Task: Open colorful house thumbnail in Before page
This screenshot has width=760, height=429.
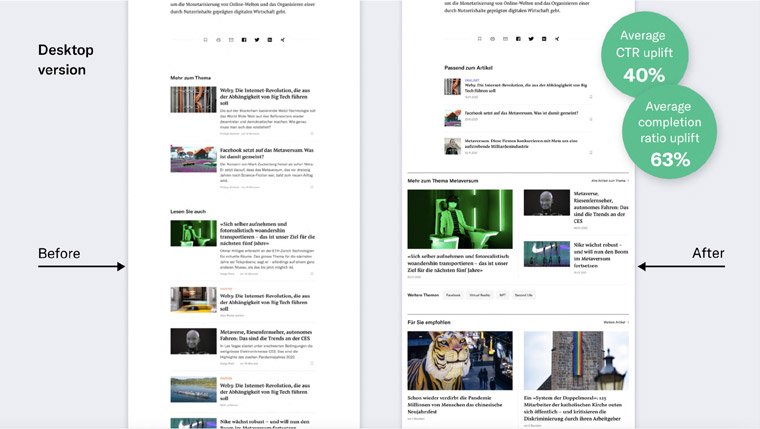Action: [x=193, y=159]
